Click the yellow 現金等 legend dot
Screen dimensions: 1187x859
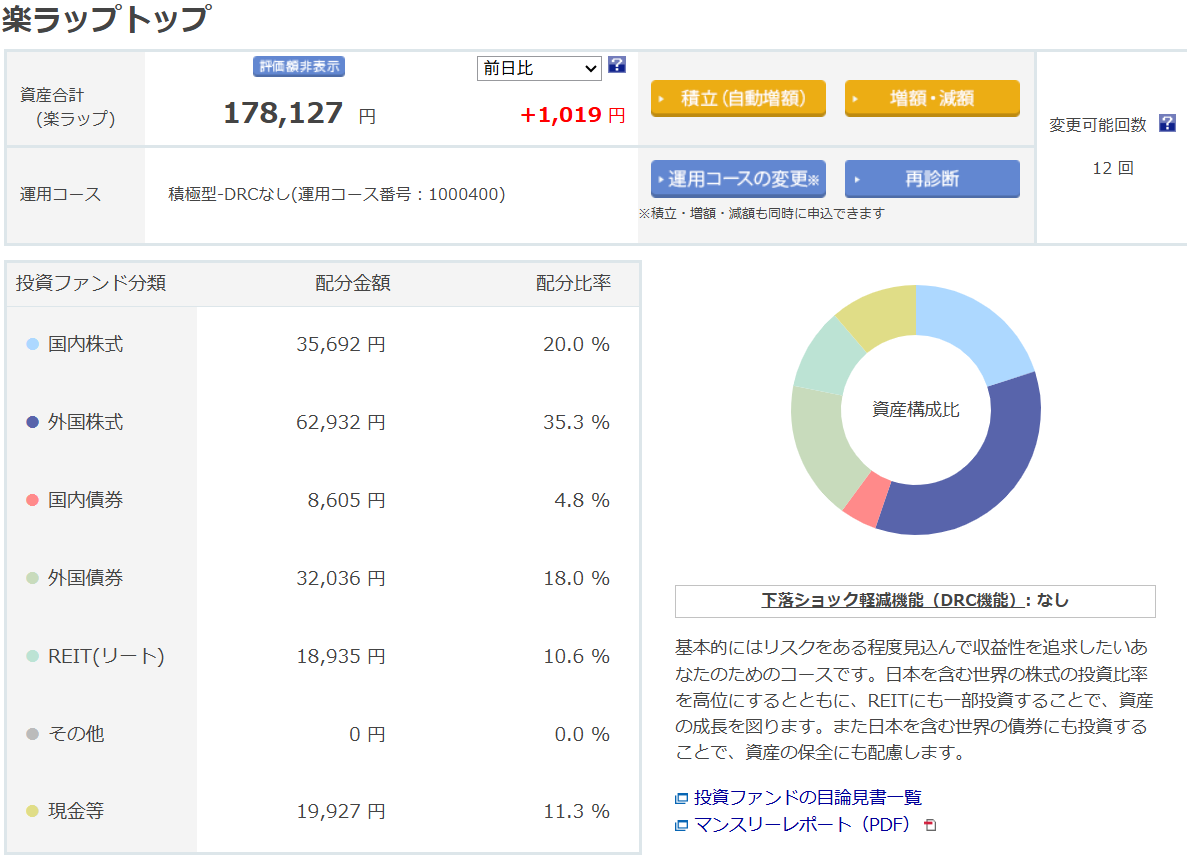click(x=33, y=811)
